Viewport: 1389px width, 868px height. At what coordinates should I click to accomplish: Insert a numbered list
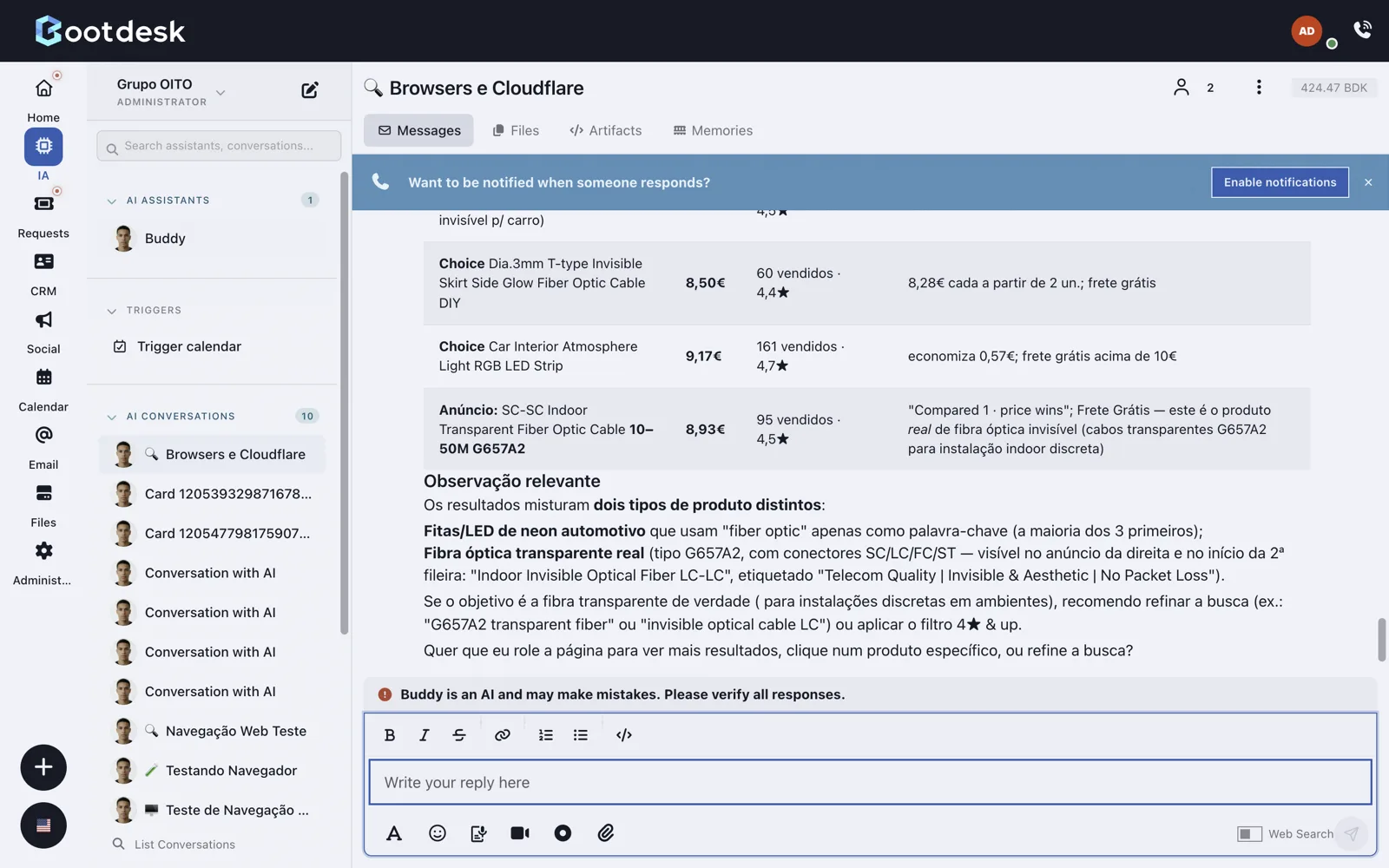[546, 735]
